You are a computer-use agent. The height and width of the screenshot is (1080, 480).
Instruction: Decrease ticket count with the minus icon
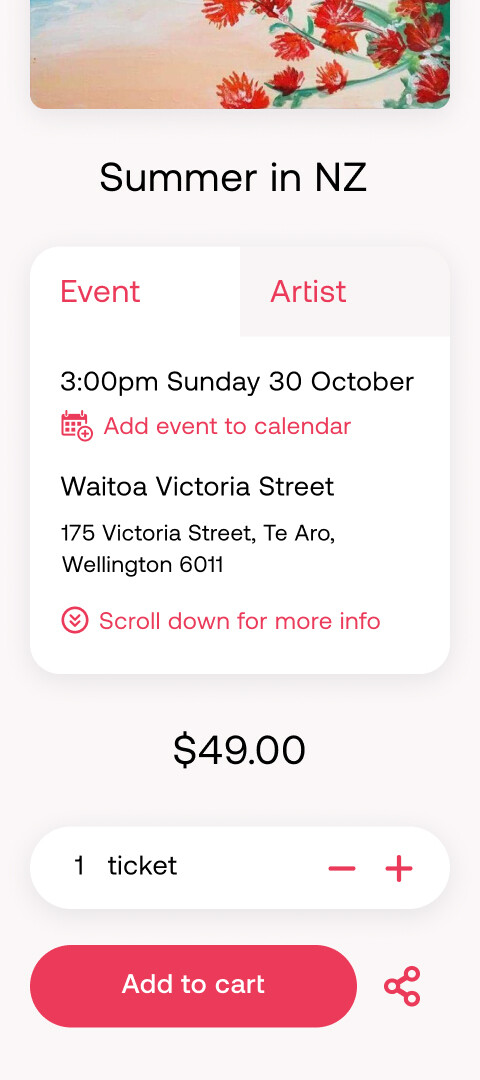342,869
